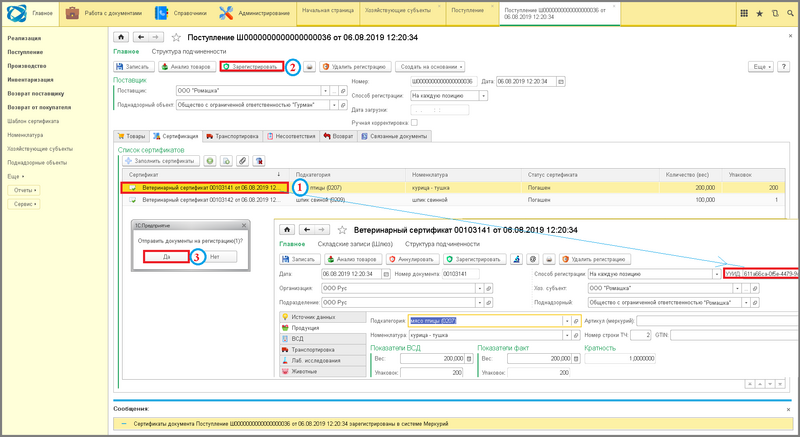Click Аннулировать in certificate toolbar
800x437 pixels.
412,259
